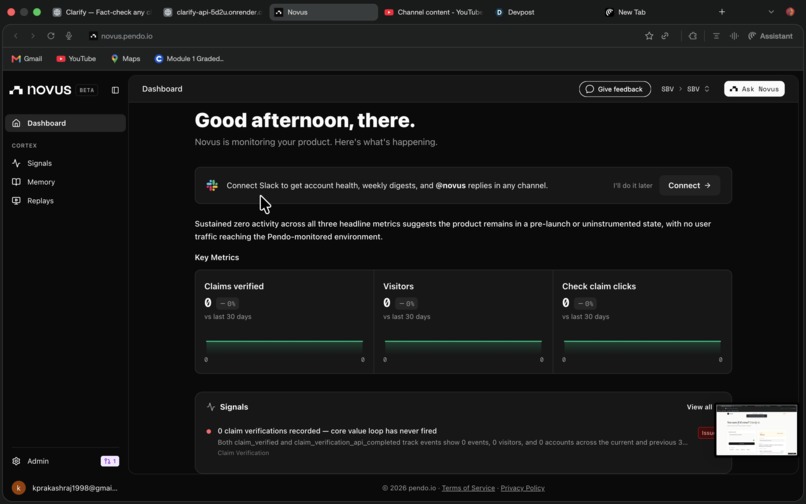Open Terms of Service link
The image size is (806, 504).
tap(468, 488)
